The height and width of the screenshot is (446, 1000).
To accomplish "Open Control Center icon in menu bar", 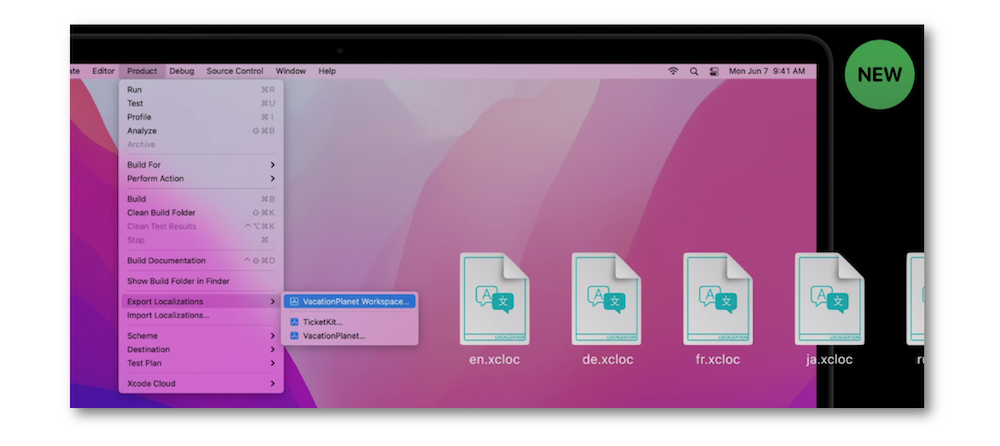I will pyautogui.click(x=714, y=71).
